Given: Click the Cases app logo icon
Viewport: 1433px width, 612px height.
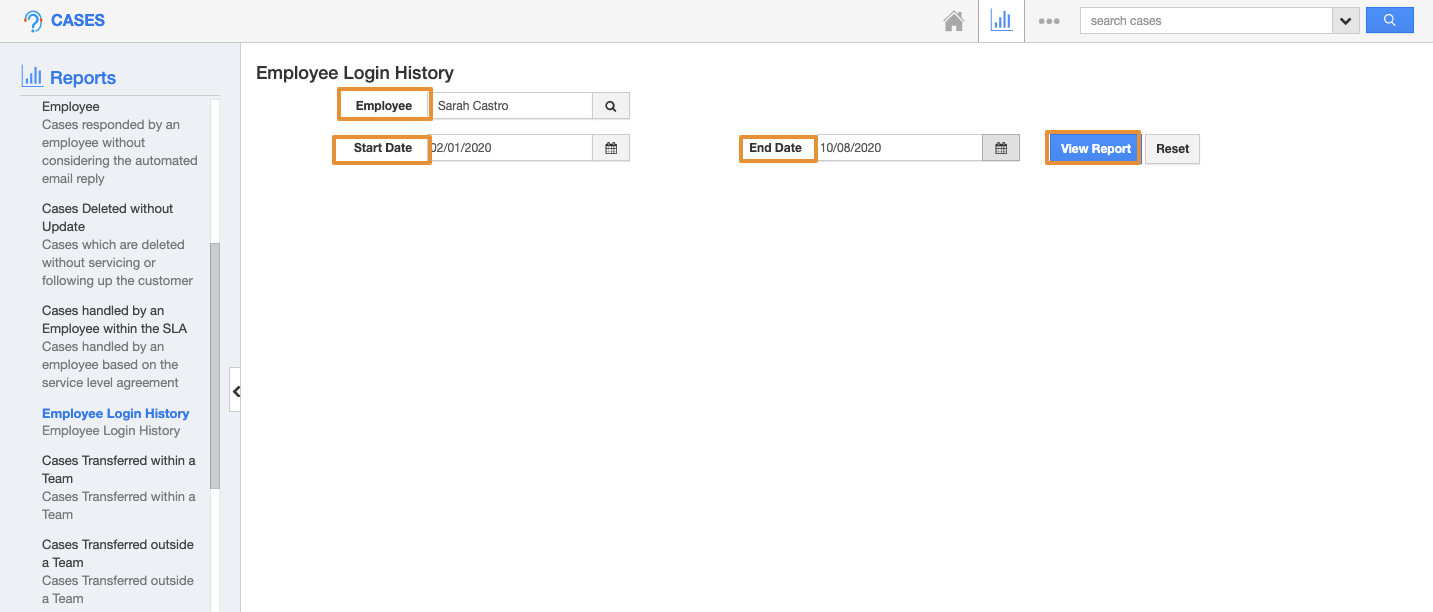Looking at the screenshot, I should coord(33,21).
